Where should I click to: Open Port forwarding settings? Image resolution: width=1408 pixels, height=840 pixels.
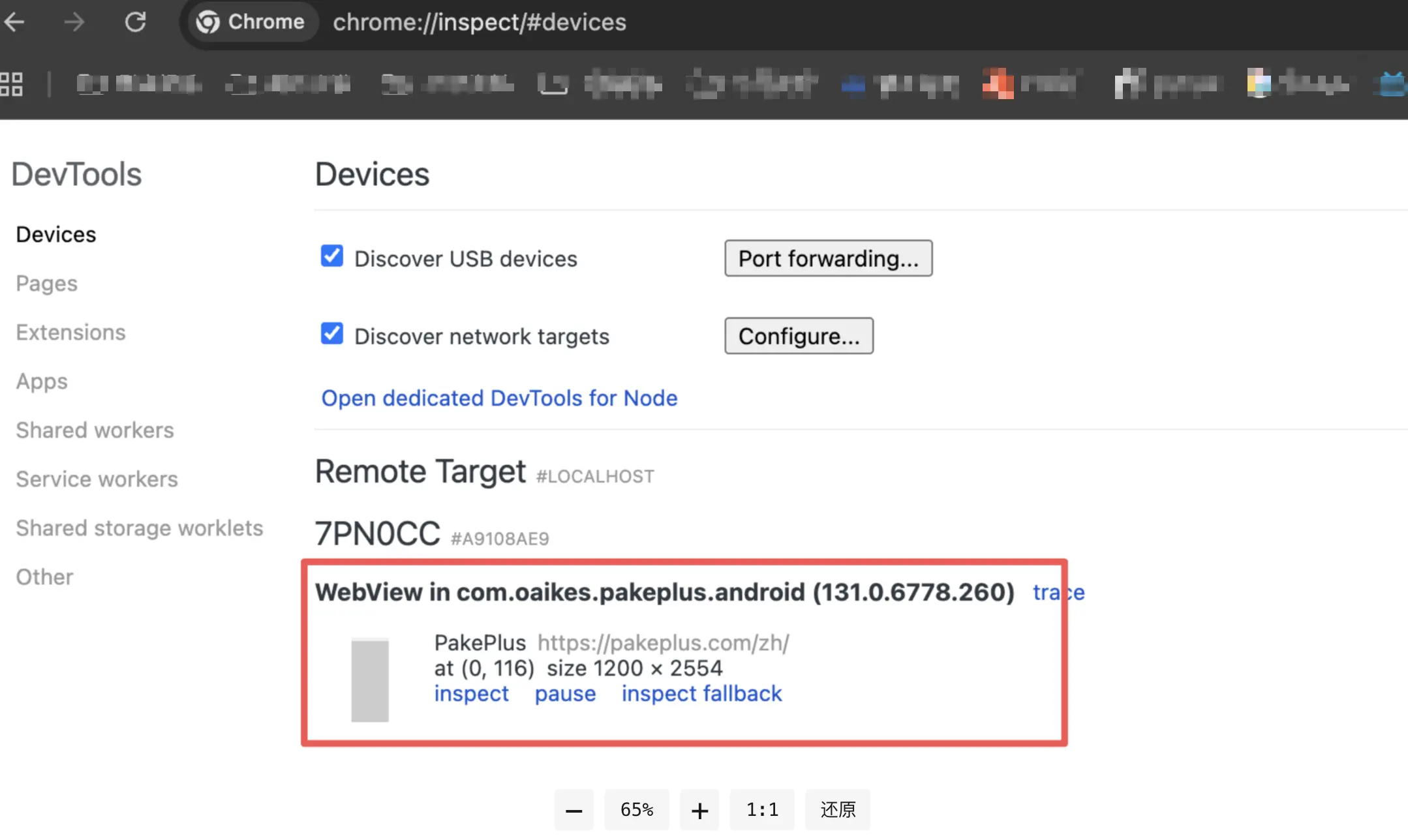pos(828,258)
